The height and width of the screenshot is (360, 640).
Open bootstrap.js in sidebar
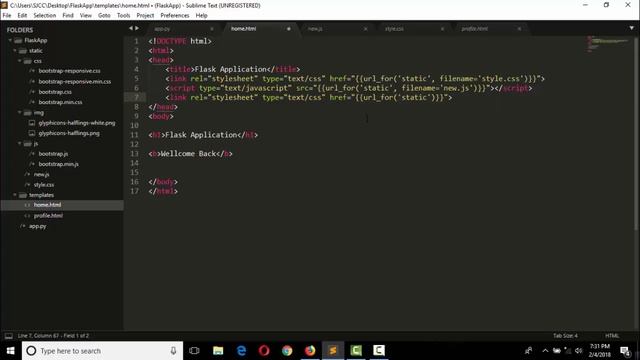point(53,154)
